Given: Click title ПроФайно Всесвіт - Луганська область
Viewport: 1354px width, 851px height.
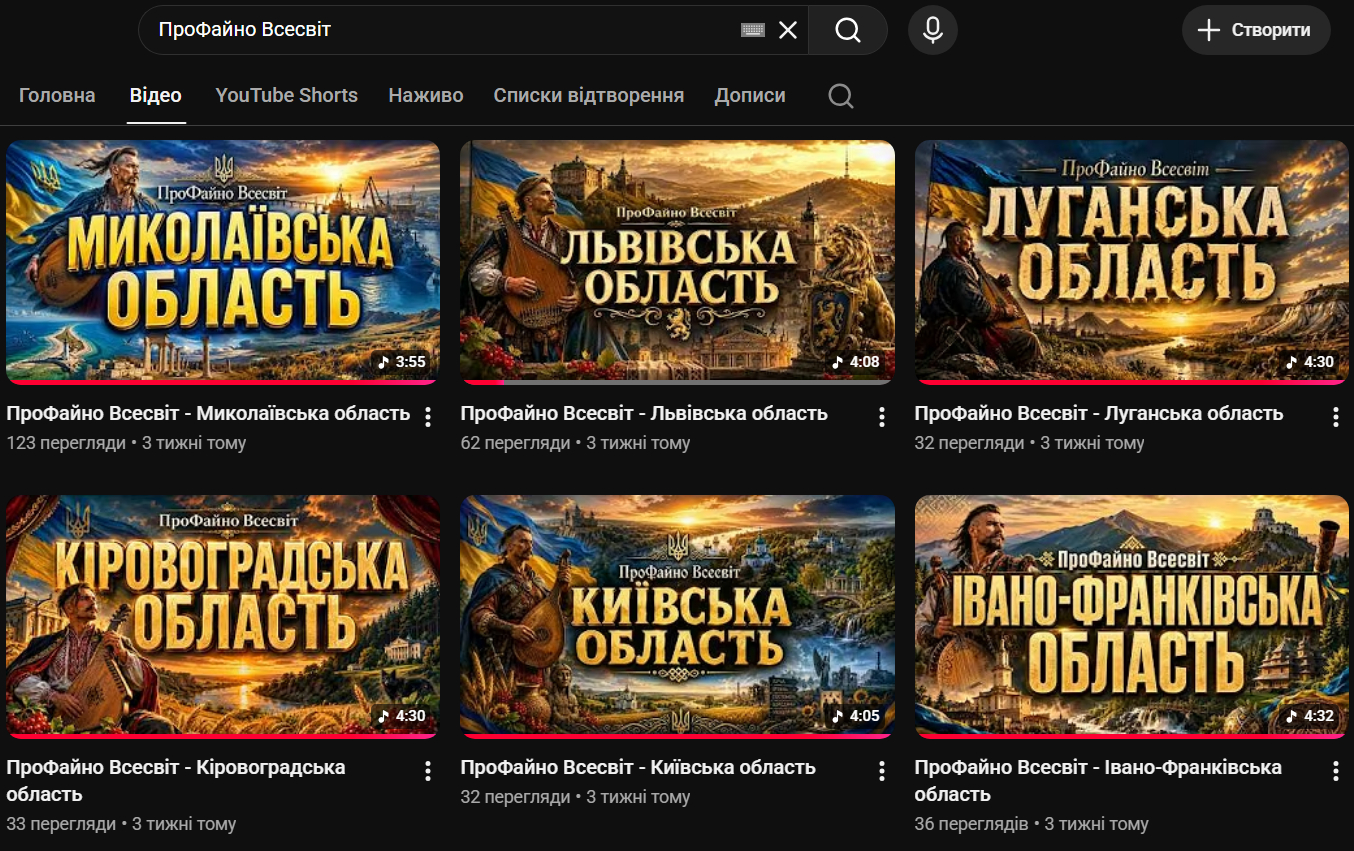Looking at the screenshot, I should point(1099,413).
